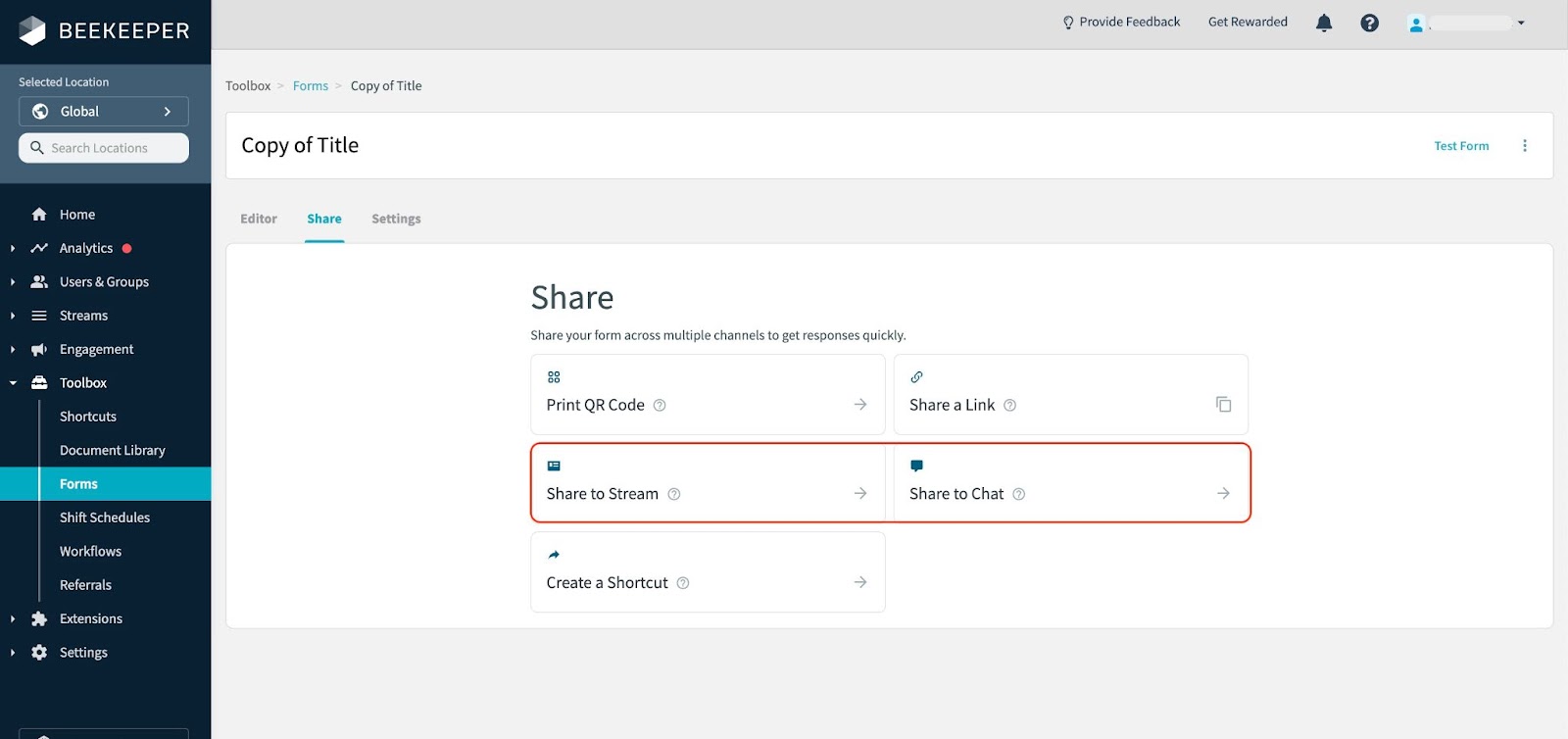Viewport: 1568px width, 739px height.
Task: Click the Home house icon in sidebar
Action: coord(39,214)
